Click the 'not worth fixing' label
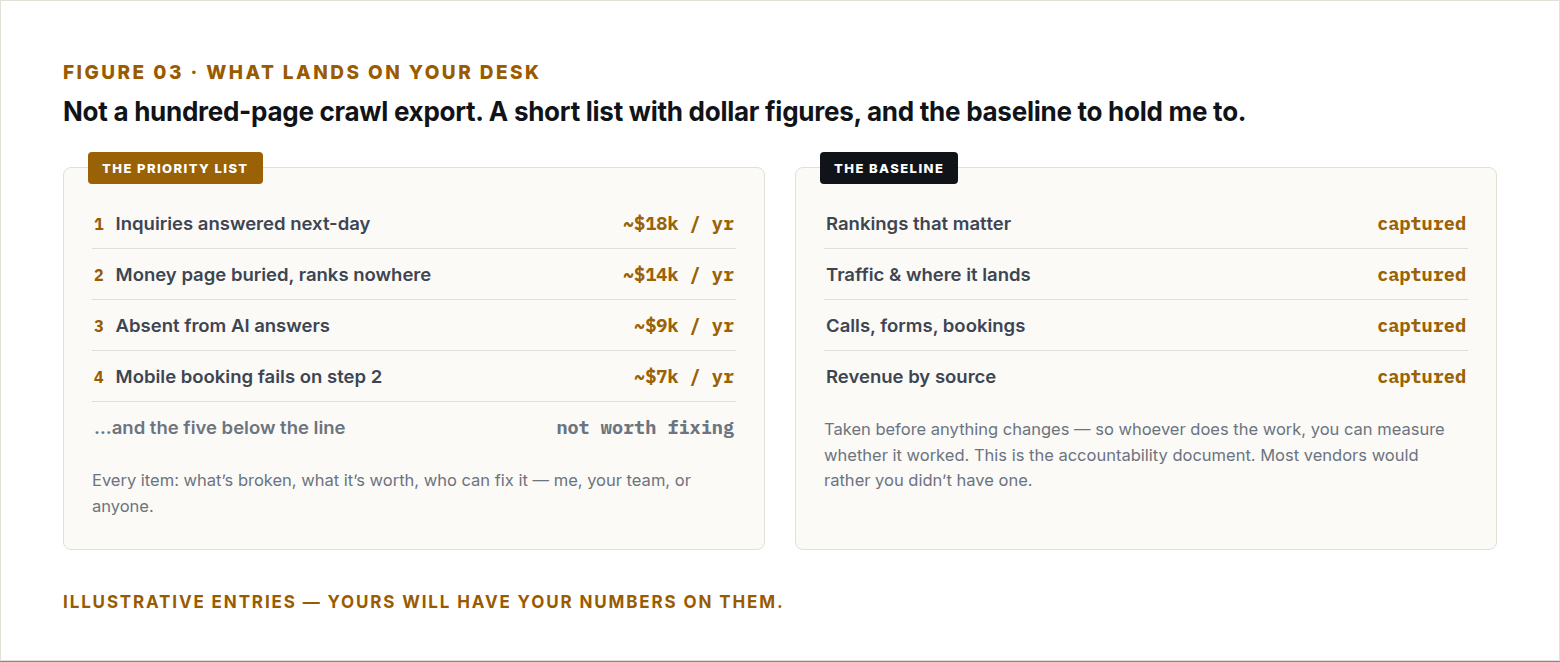 pos(645,428)
